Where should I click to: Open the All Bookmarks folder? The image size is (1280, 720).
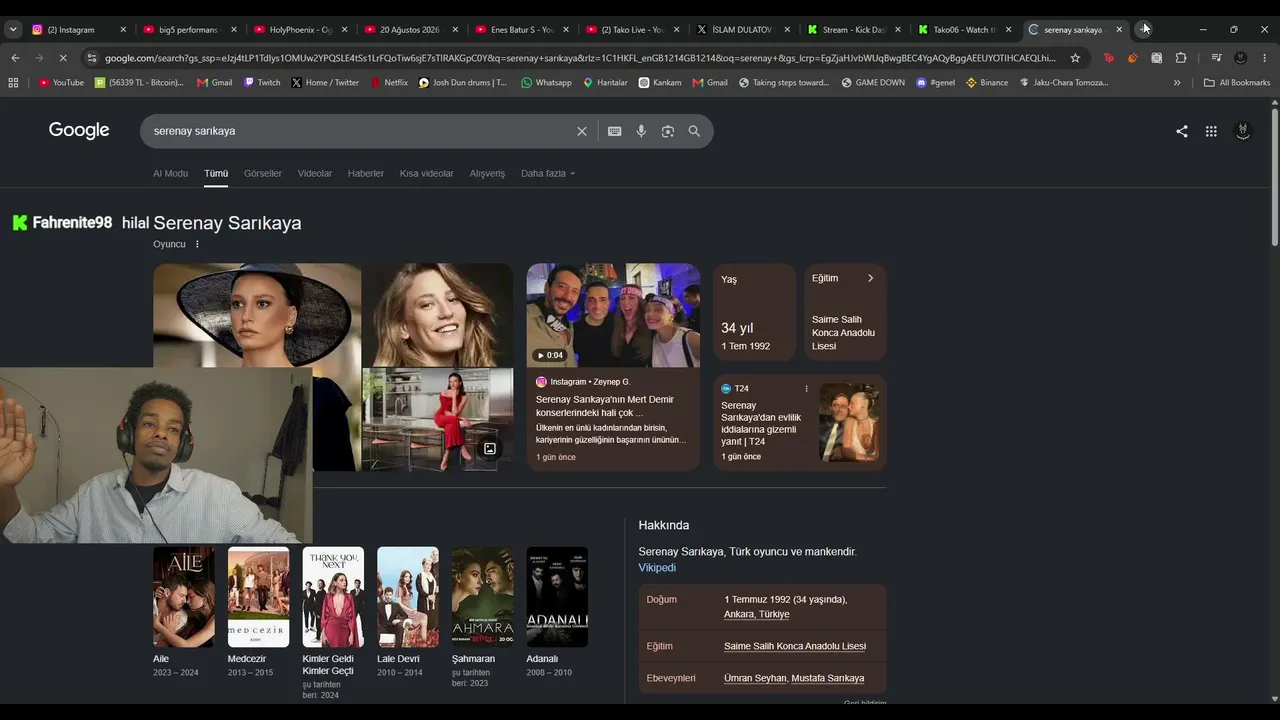point(1237,82)
